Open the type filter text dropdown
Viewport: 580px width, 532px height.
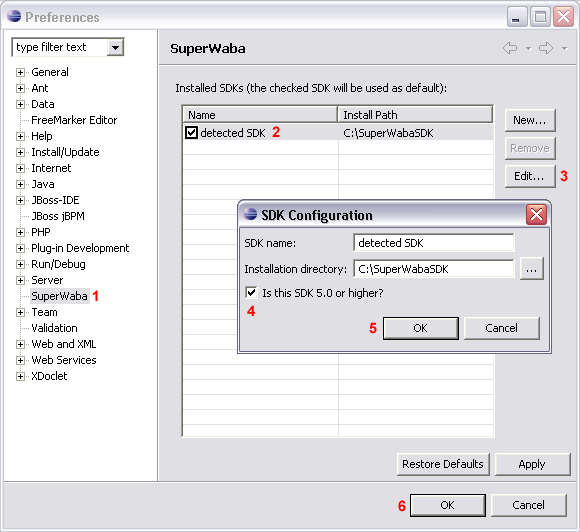coord(115,47)
